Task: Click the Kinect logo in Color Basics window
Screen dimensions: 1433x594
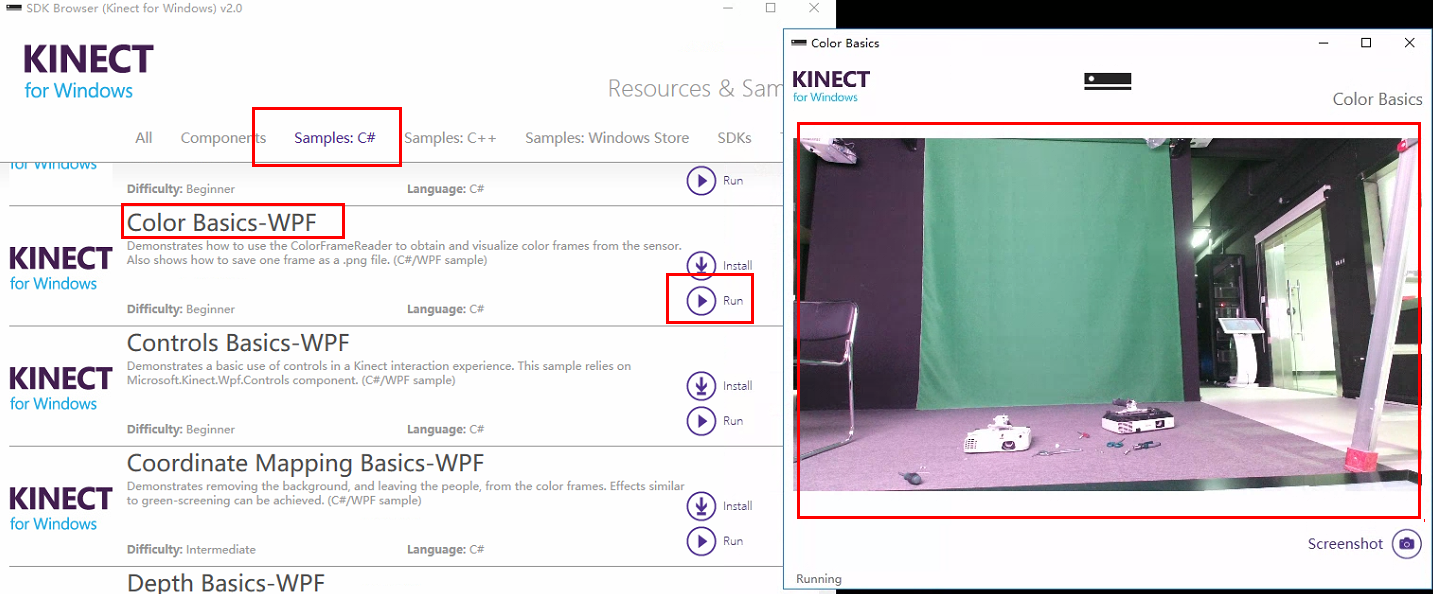Action: (830, 85)
